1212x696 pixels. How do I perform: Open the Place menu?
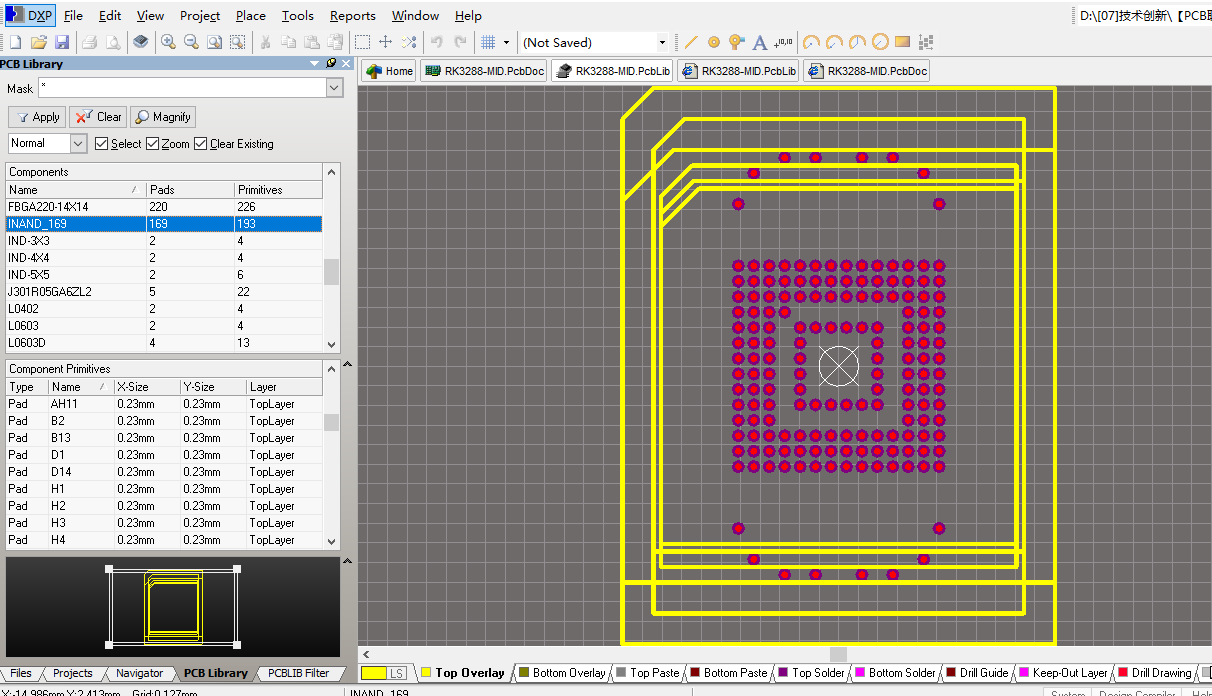[251, 15]
